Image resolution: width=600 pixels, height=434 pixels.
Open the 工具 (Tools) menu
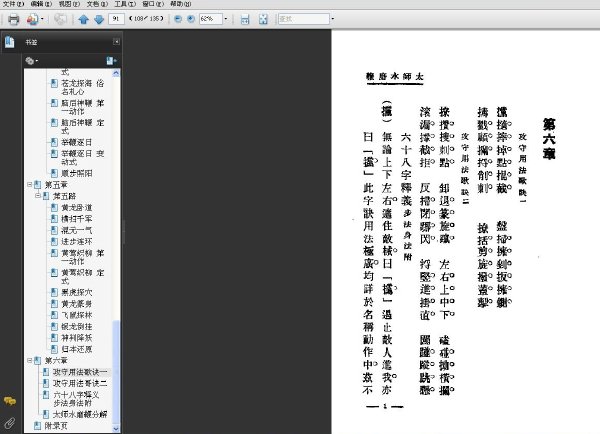[x=125, y=4]
